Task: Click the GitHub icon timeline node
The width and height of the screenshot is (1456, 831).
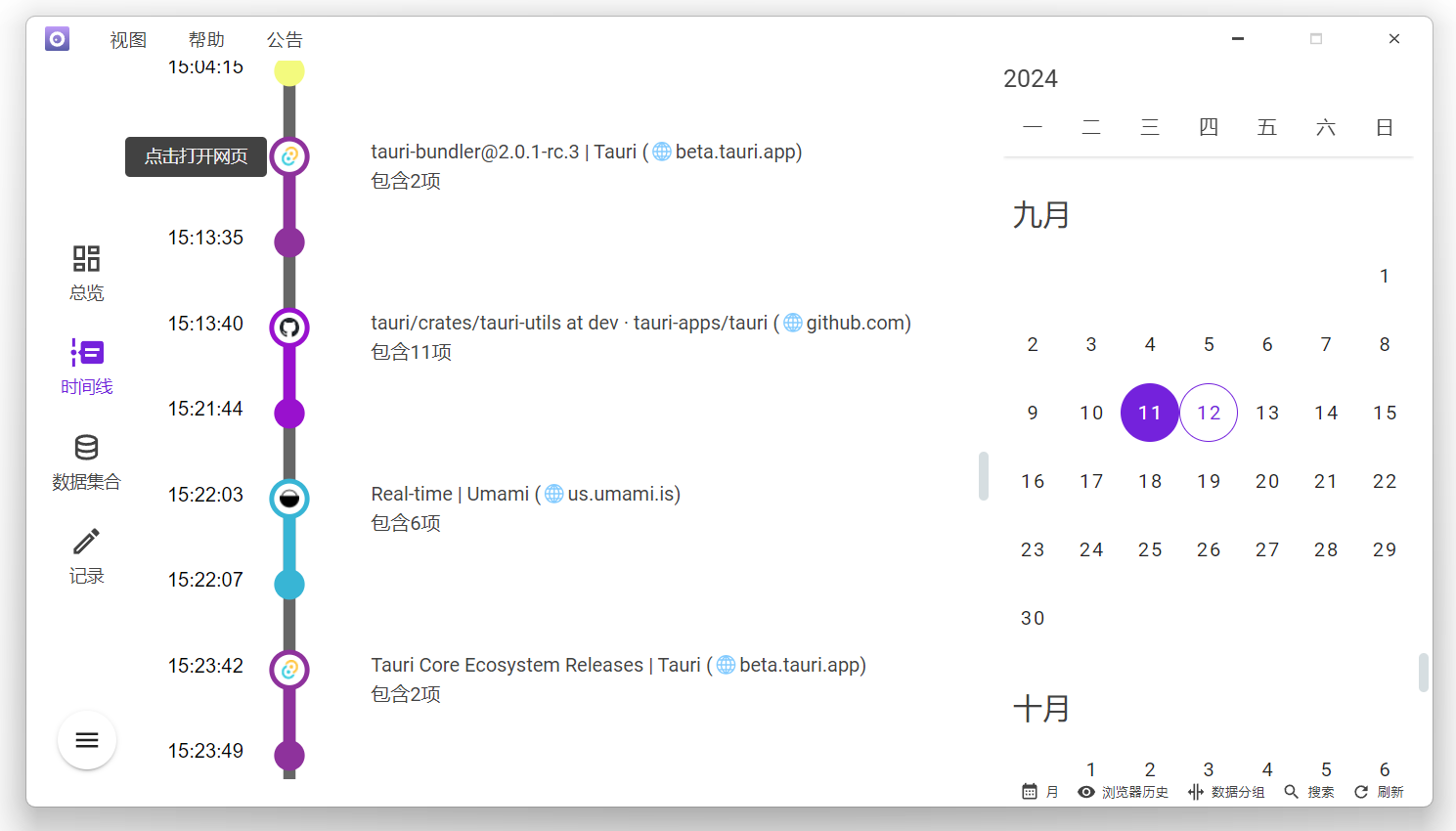Action: click(x=289, y=328)
